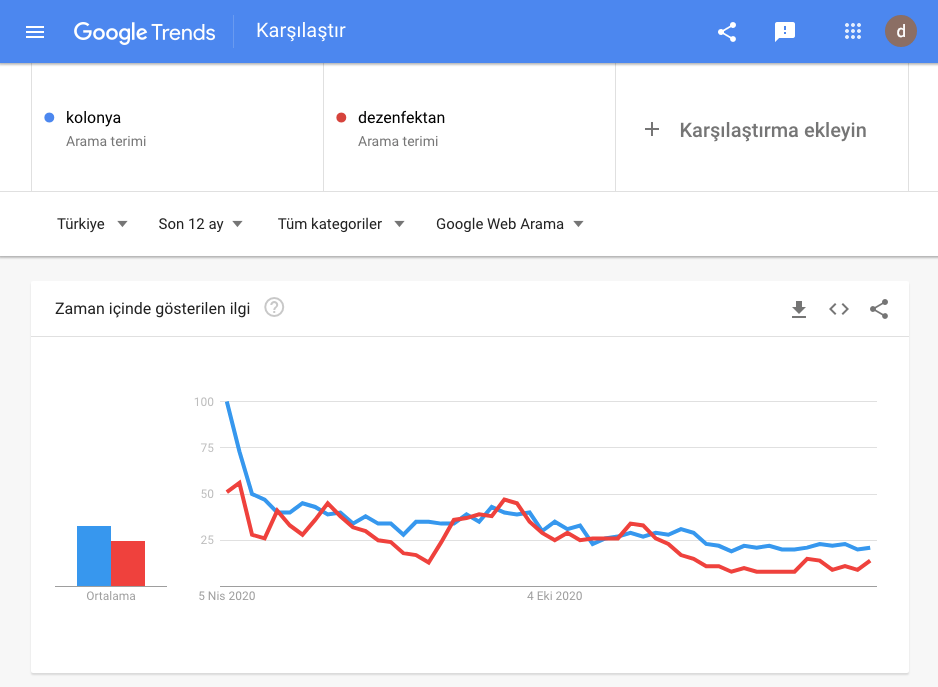Click the share icon in header
Image resolution: width=938 pixels, height=687 pixels.
pos(727,32)
